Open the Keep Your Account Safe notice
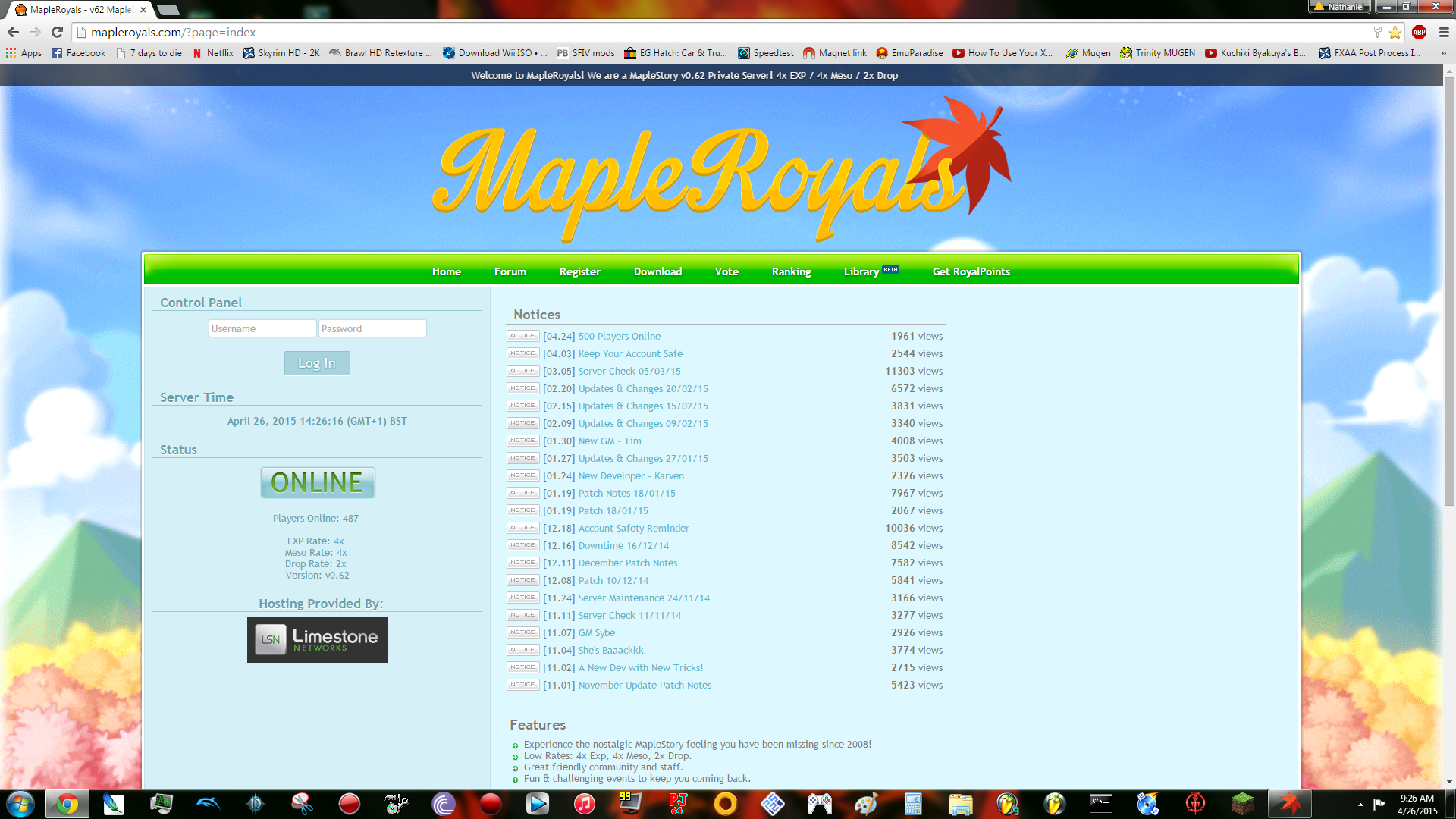Image resolution: width=1456 pixels, height=819 pixels. pos(630,354)
